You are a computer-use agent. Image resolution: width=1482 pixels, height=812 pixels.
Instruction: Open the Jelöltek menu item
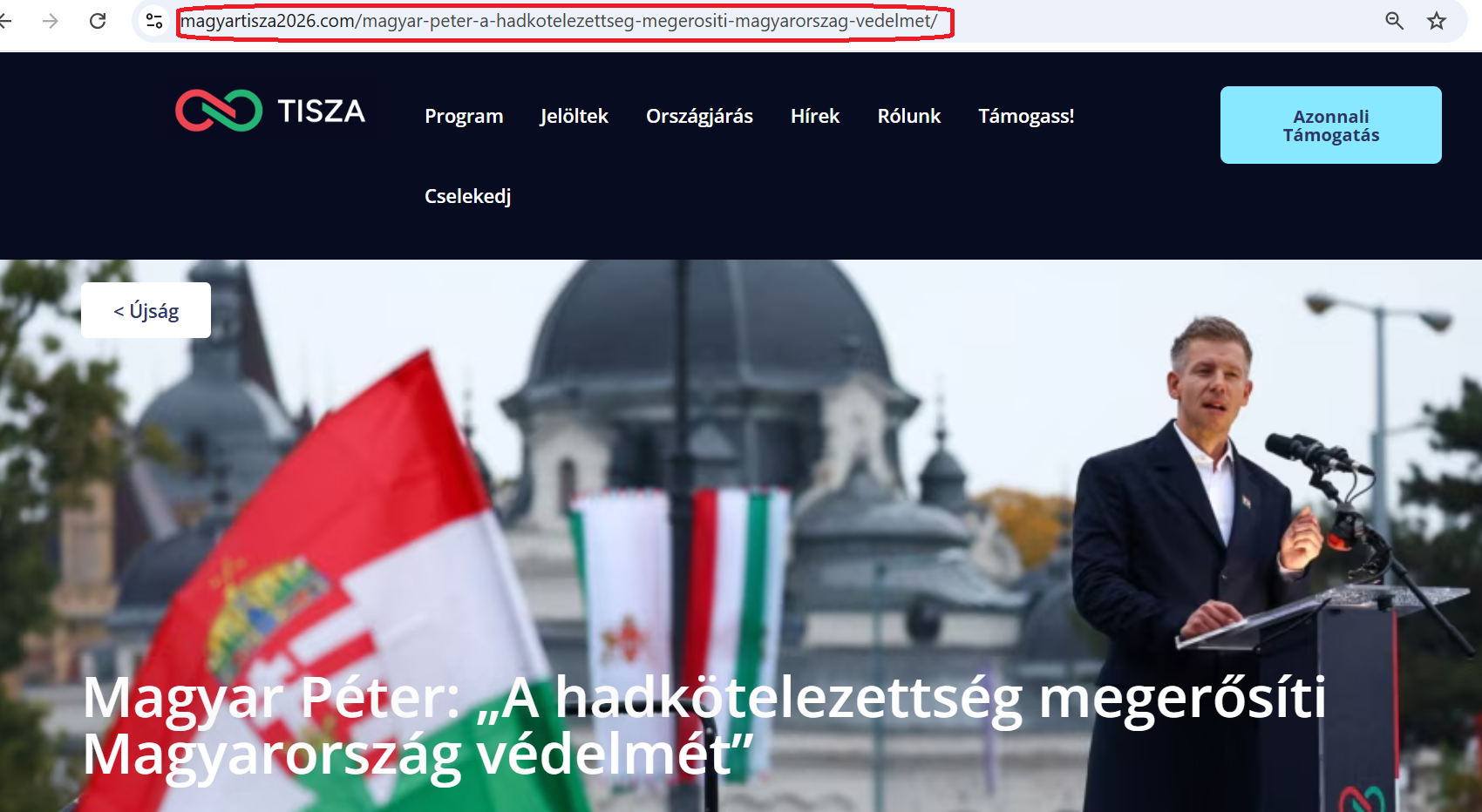574,116
